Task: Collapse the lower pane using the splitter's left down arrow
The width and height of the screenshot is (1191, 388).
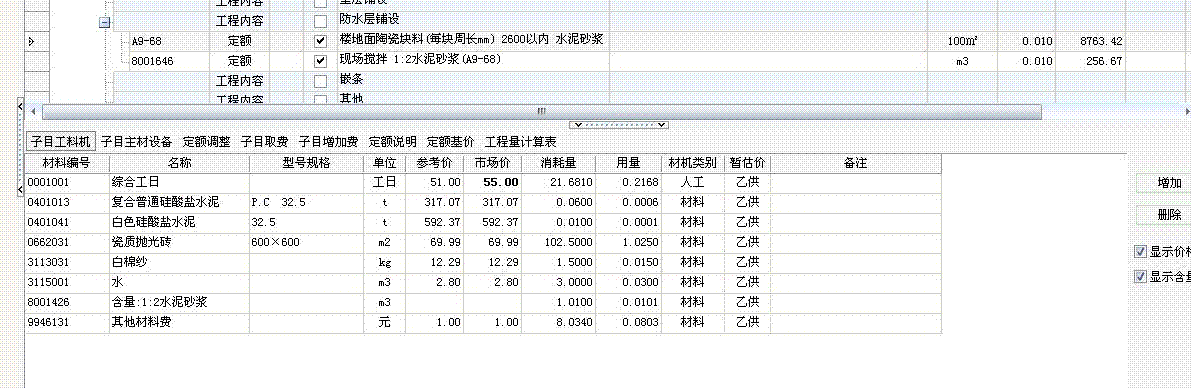Action: pyautogui.click(x=580, y=125)
